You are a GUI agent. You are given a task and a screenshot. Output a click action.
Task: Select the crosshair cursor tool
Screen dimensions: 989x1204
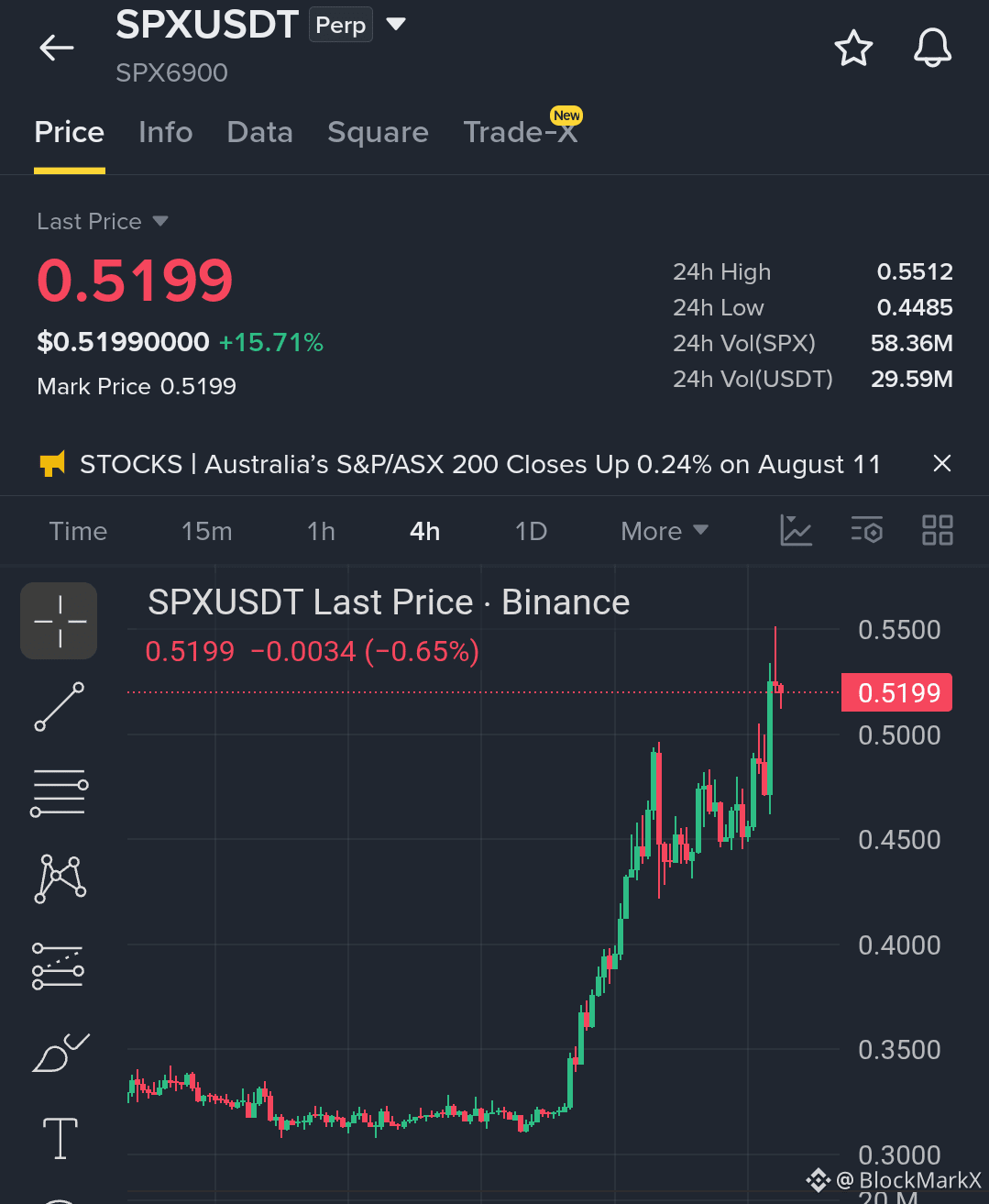click(59, 621)
